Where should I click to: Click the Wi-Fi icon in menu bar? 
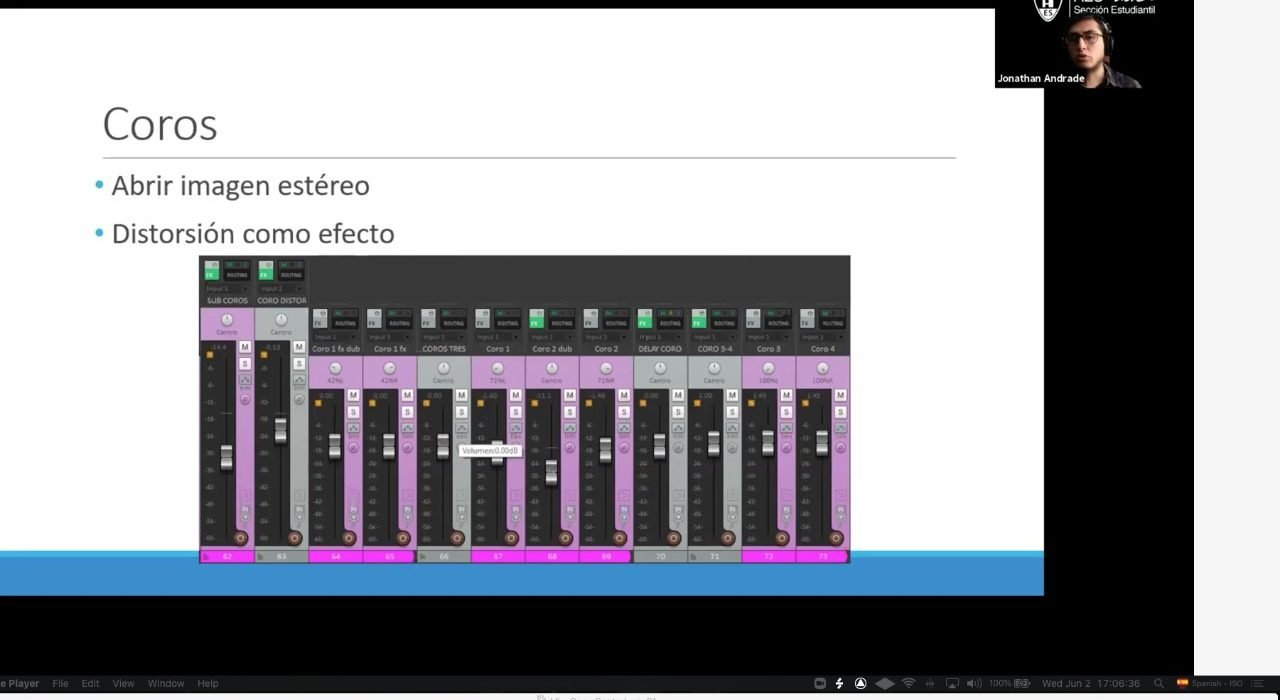(908, 684)
